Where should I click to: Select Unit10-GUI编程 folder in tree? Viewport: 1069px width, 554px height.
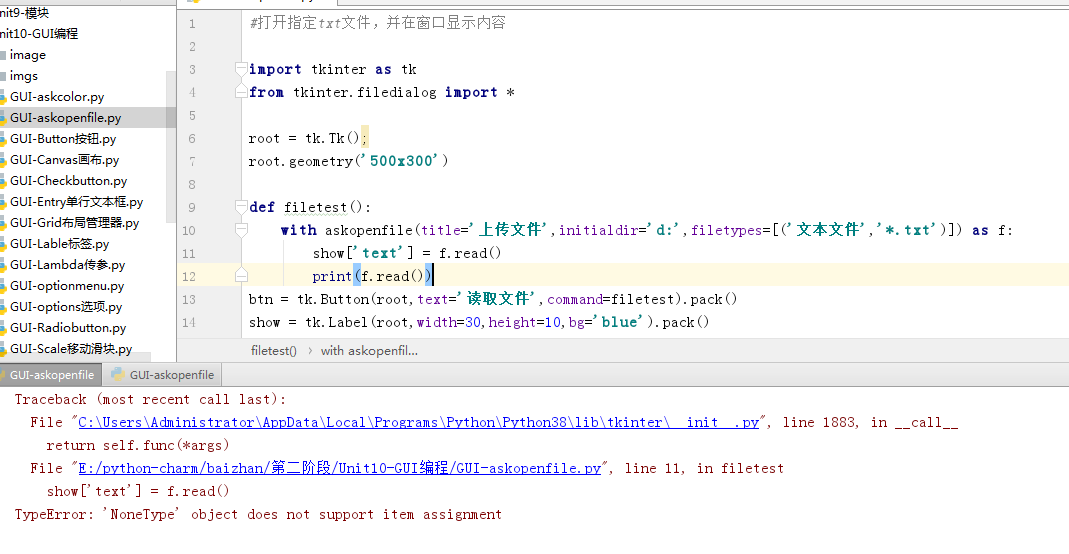[x=39, y=33]
